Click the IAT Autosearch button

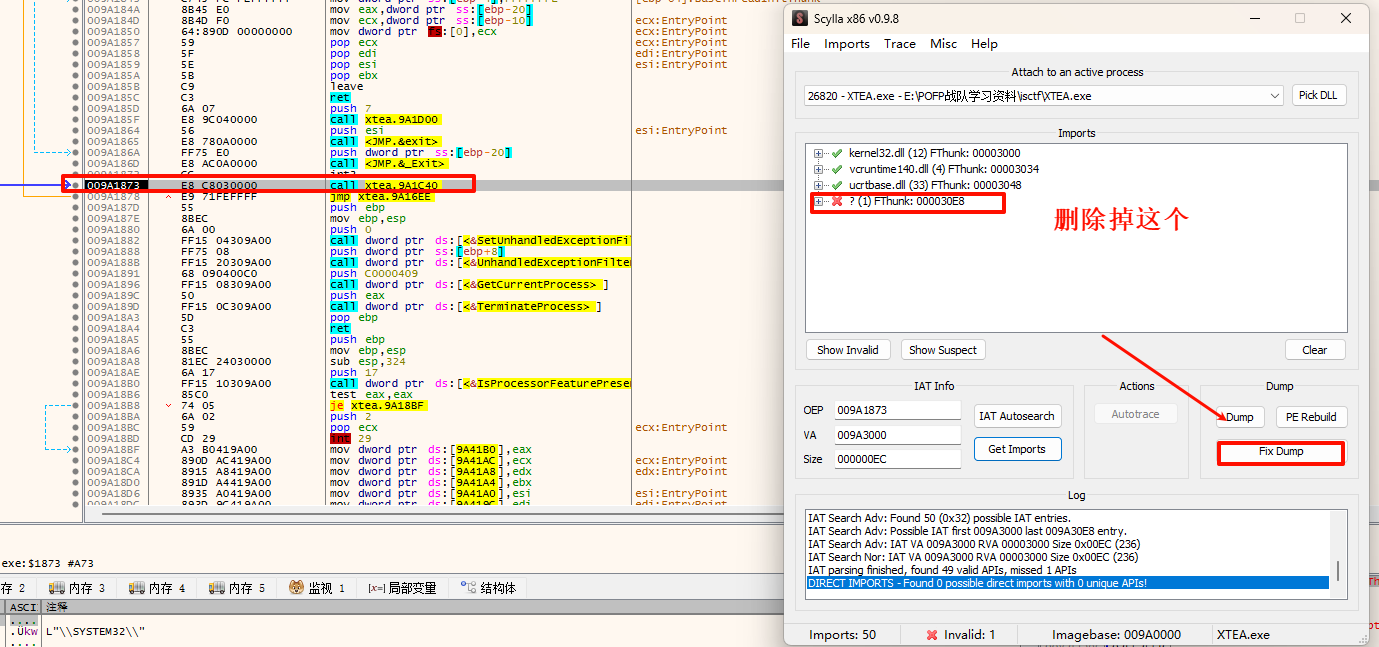pyautogui.click(x=1017, y=416)
